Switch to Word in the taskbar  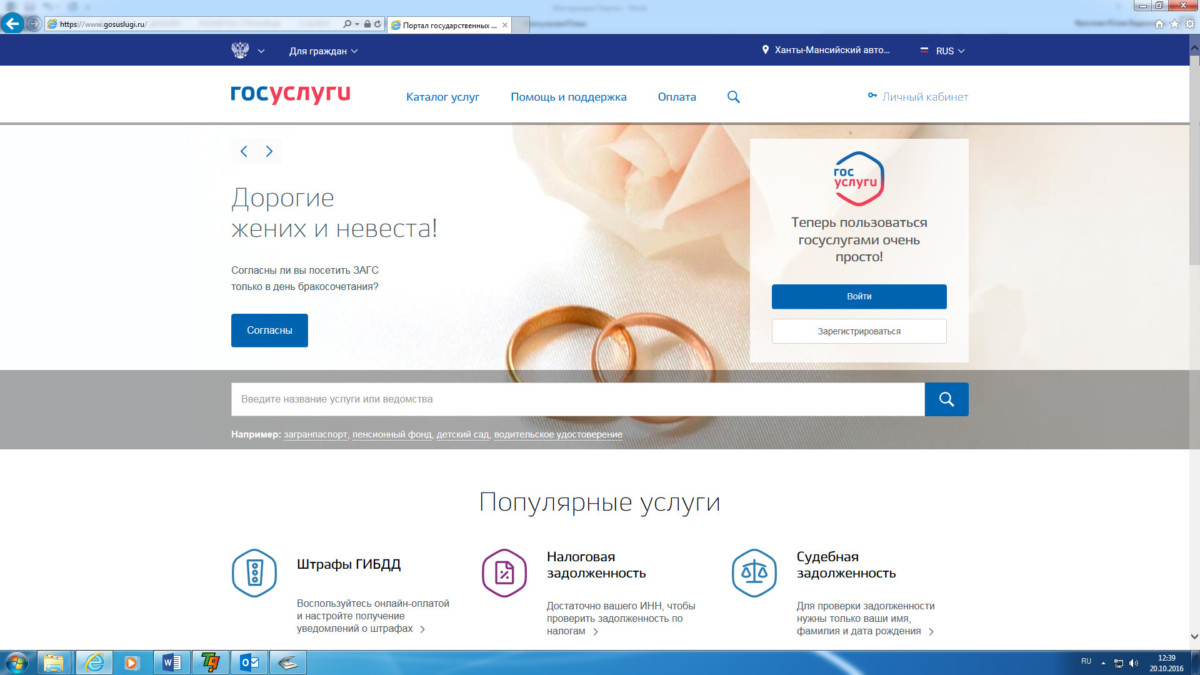[x=171, y=662]
